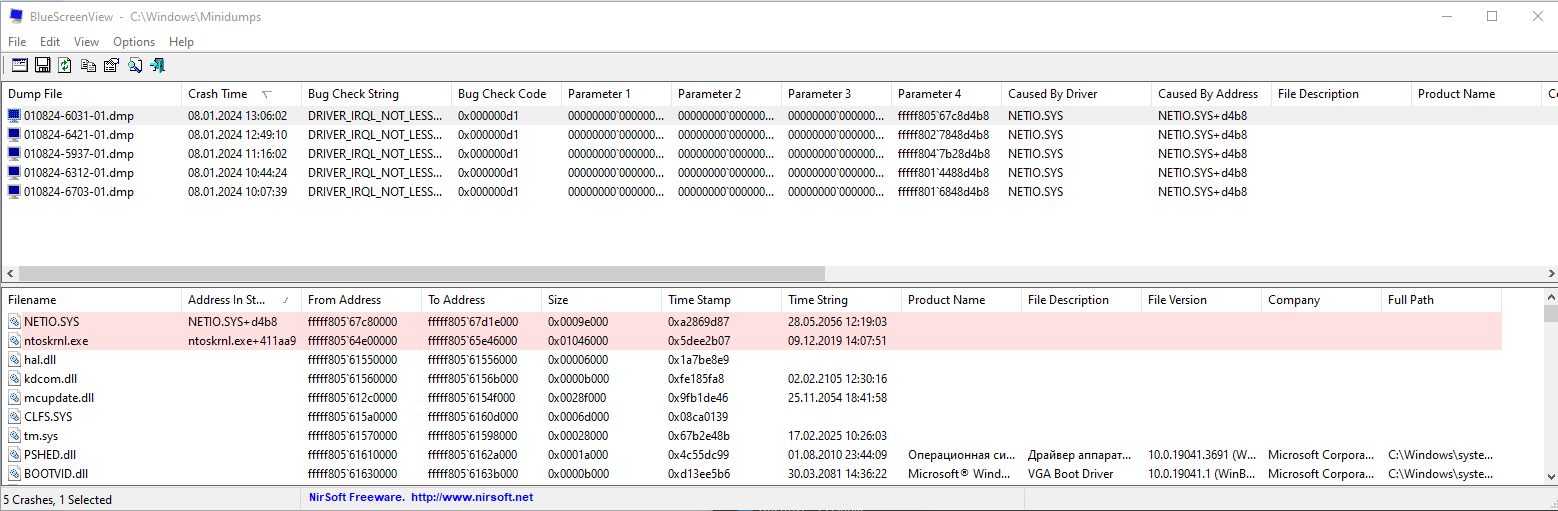Image resolution: width=1558 pixels, height=511 pixels.
Task: Click the lower pane vertical scrollbar thumb
Action: click(1550, 314)
